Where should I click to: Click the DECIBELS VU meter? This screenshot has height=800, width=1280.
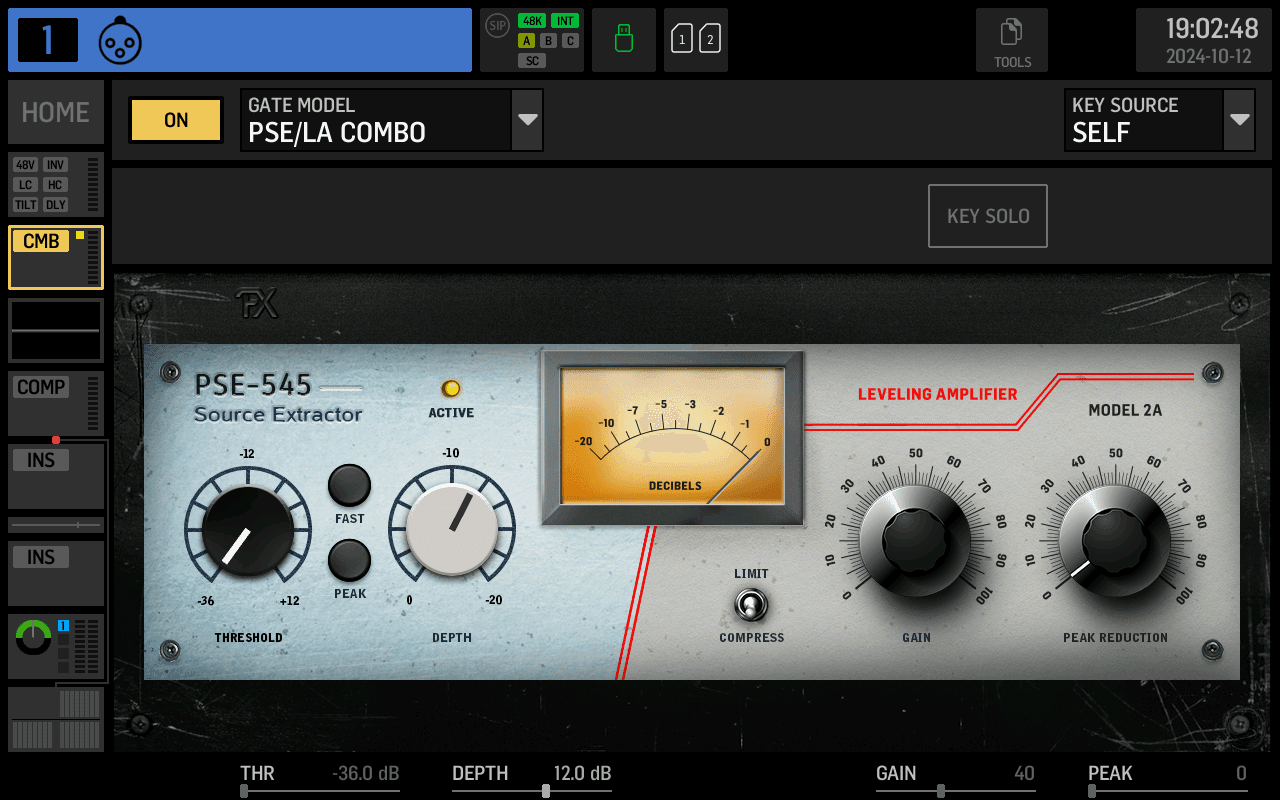672,437
